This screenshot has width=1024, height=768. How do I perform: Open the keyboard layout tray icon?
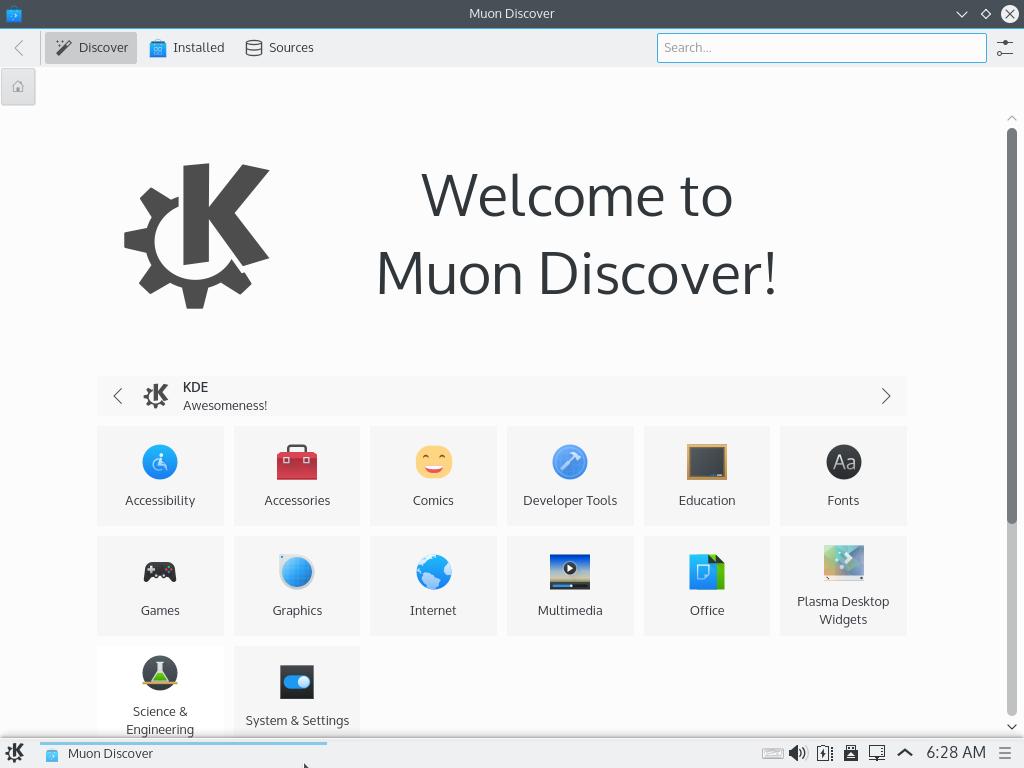tap(773, 753)
